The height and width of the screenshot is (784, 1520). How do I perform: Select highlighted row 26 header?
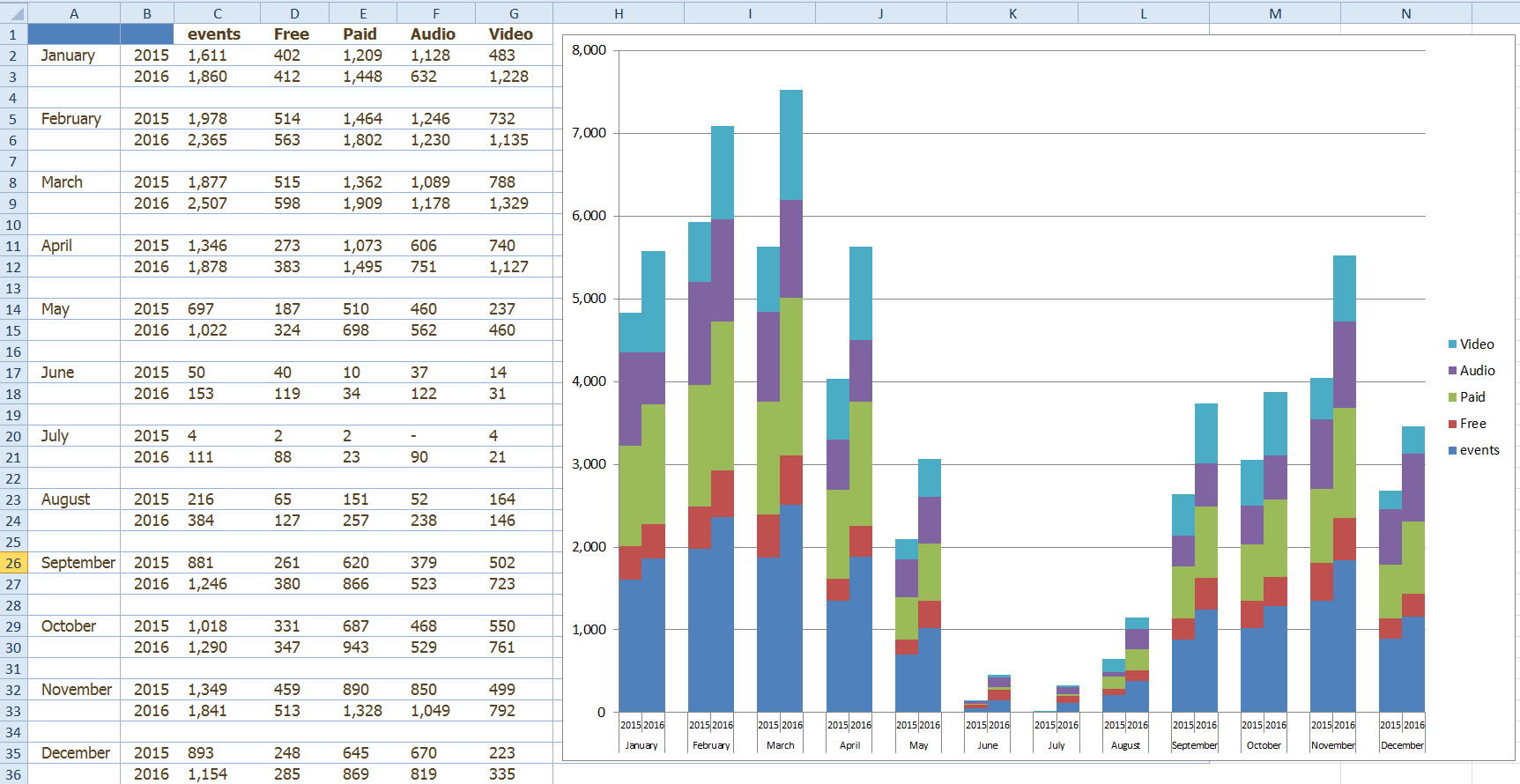coord(13,563)
